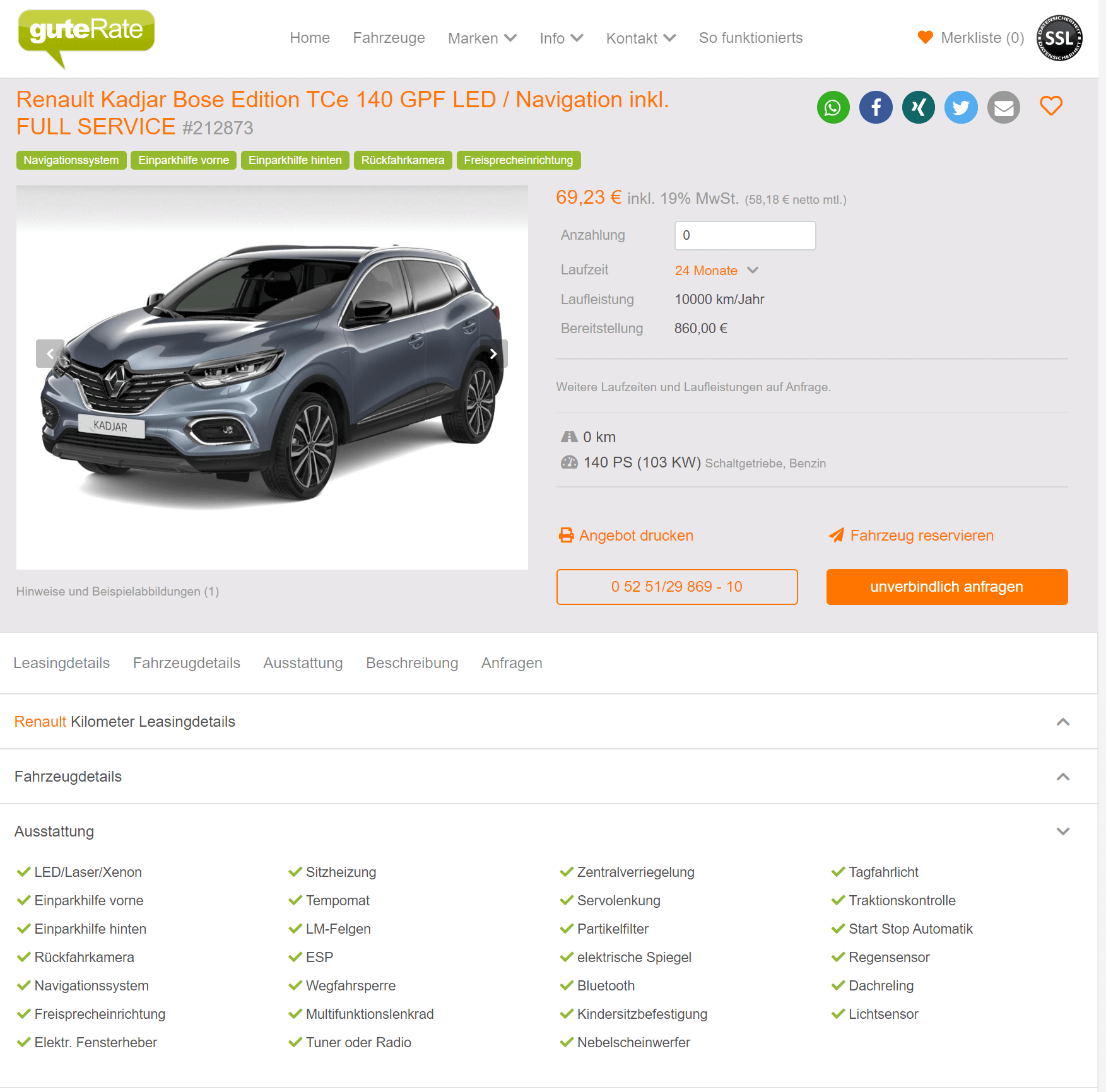Share via Xing icon
The height and width of the screenshot is (1092, 1106).
coord(919,107)
